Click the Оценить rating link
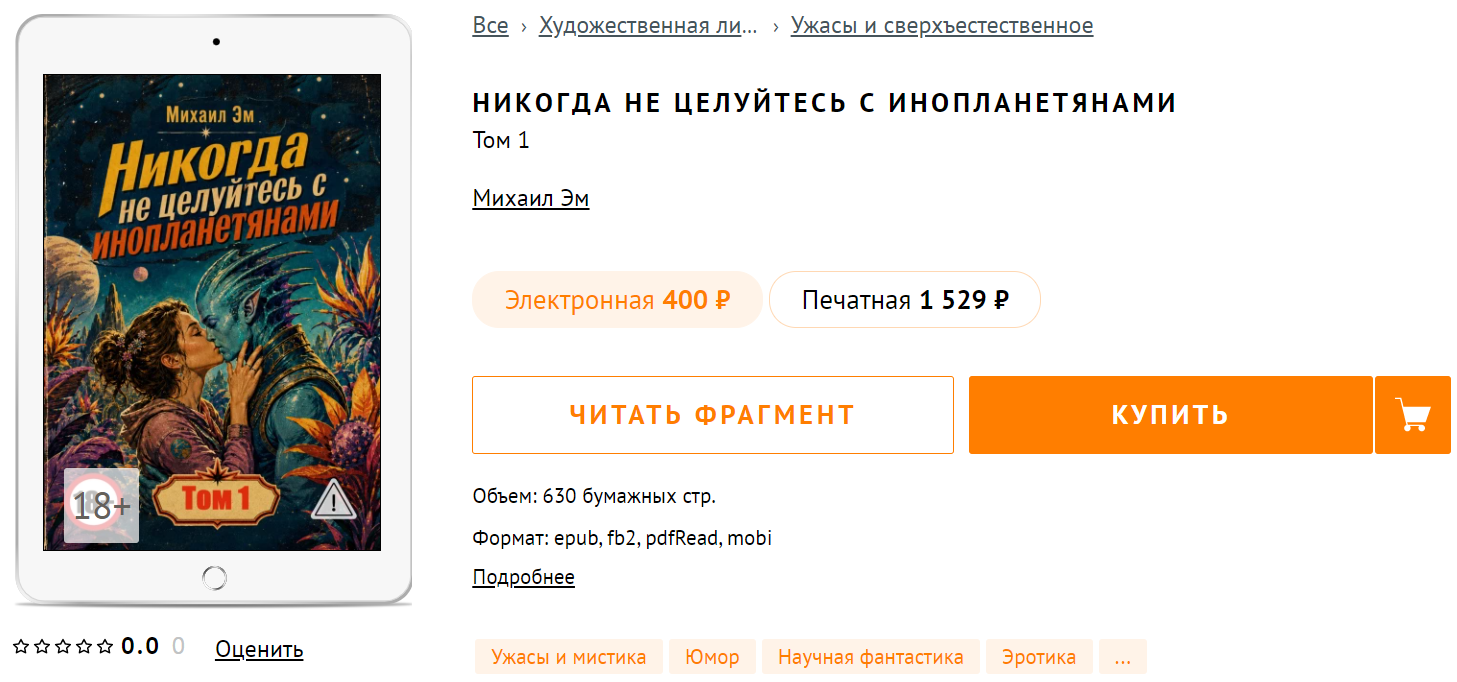 259,649
